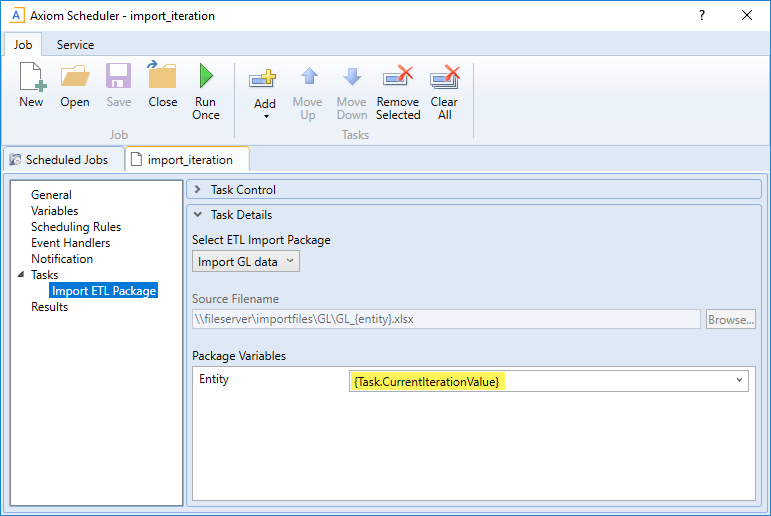Collapse the Task Details section
The image size is (771, 516).
point(198,215)
